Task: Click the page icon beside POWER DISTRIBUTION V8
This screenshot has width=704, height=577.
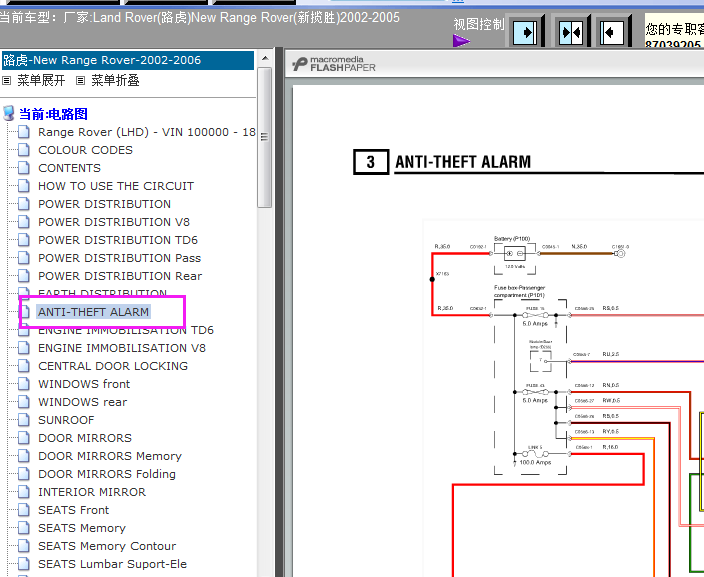Action: [x=24, y=221]
